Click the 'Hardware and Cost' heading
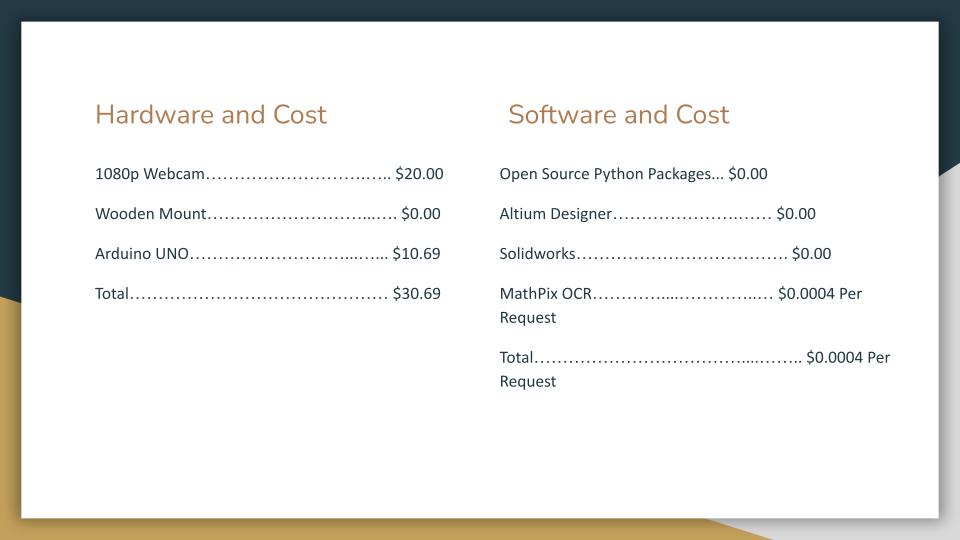960x540 pixels. pos(211,115)
